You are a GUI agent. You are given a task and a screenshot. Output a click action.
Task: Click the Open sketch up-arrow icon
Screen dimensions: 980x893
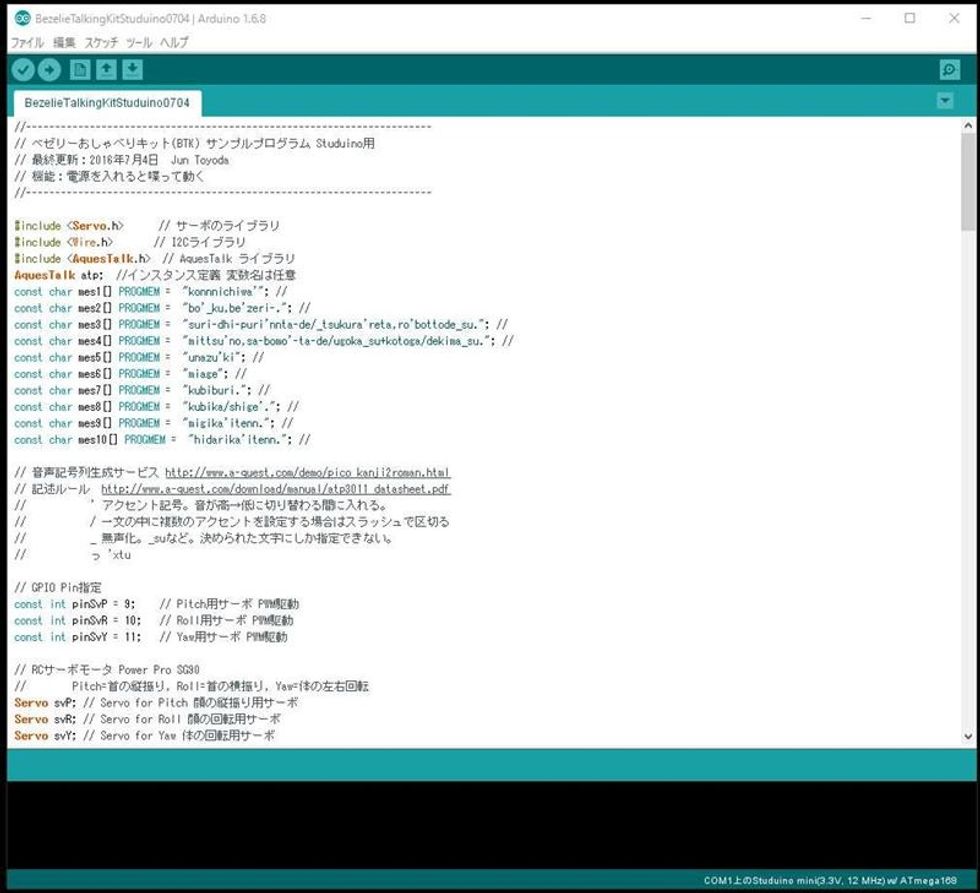[x=106, y=69]
